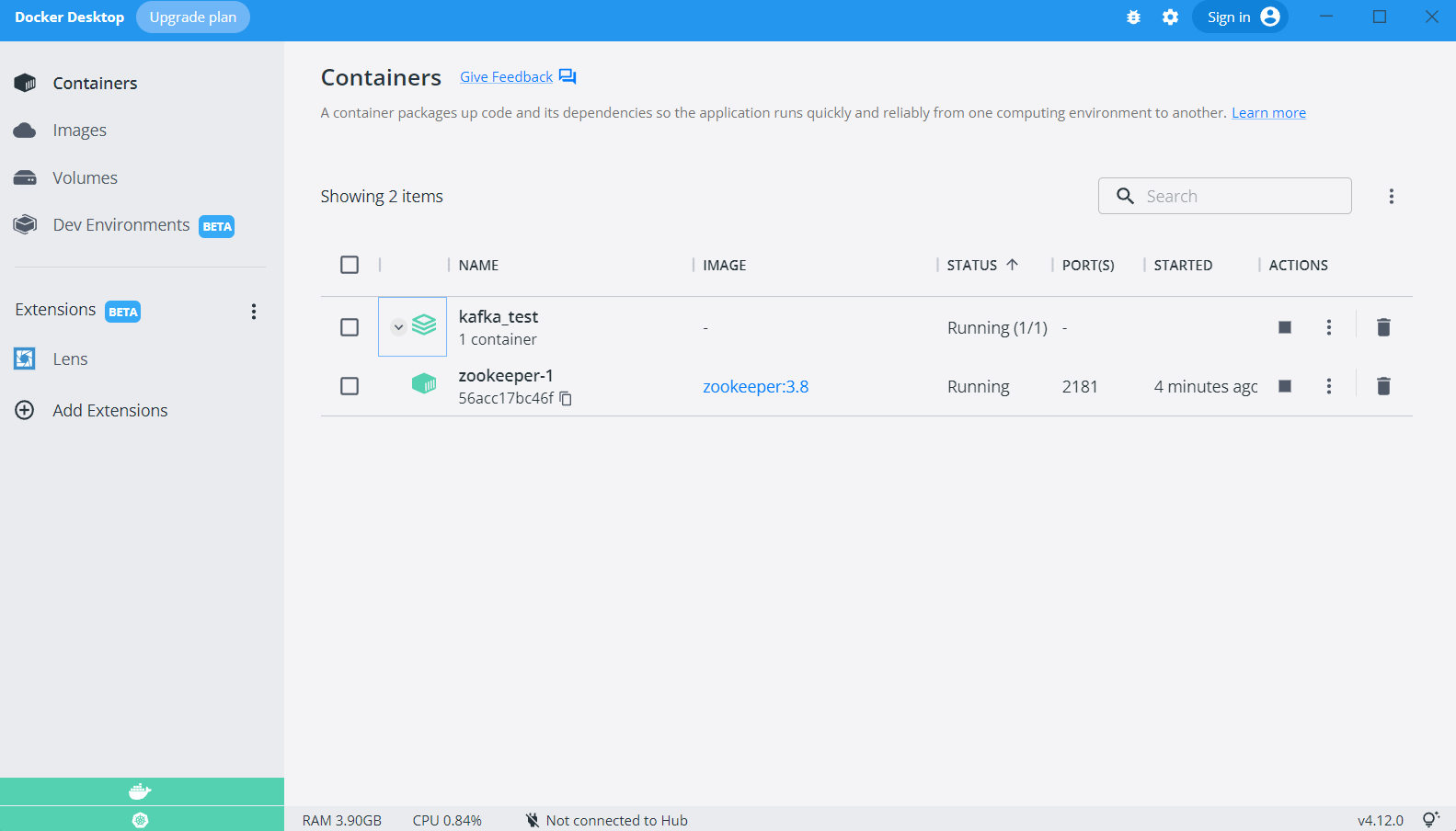The height and width of the screenshot is (831, 1456).
Task: Stop the kafka_test stack
Action: 1285,327
